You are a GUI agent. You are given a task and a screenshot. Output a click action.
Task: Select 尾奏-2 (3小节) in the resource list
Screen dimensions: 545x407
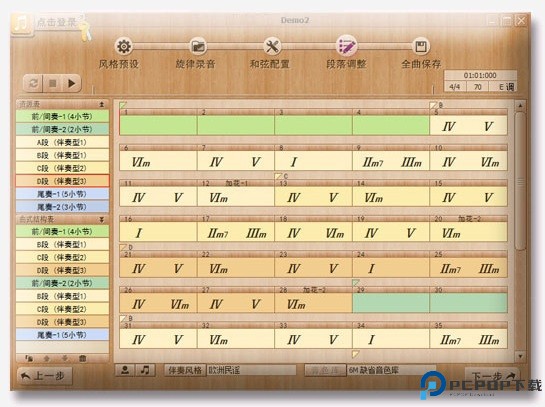(x=62, y=207)
